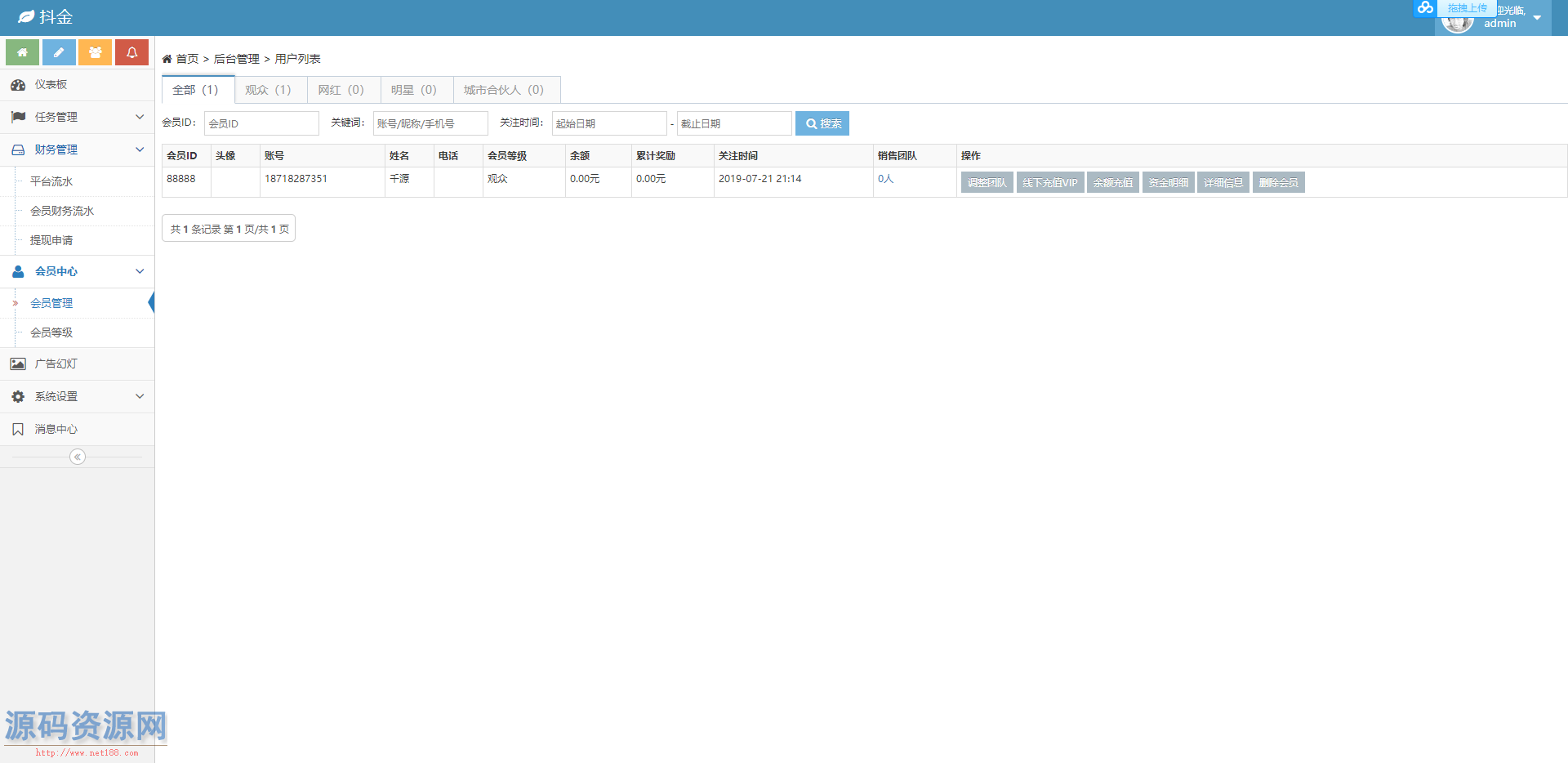Click the red bell notification icon
The height and width of the screenshot is (763, 1568).
[x=131, y=52]
